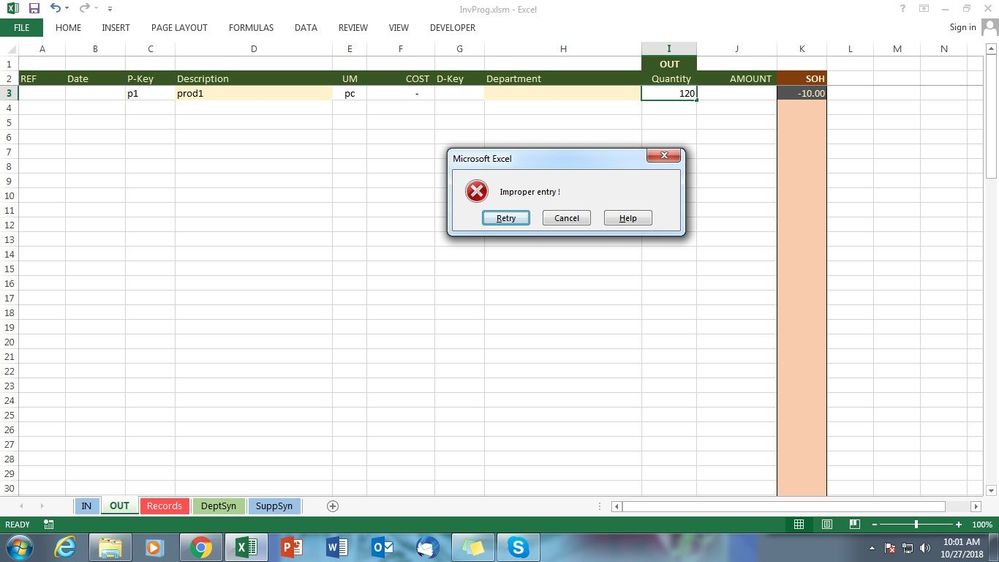Switch to the INSERT ribbon tab
Viewport: 999px width, 562px height.
pyautogui.click(x=116, y=27)
